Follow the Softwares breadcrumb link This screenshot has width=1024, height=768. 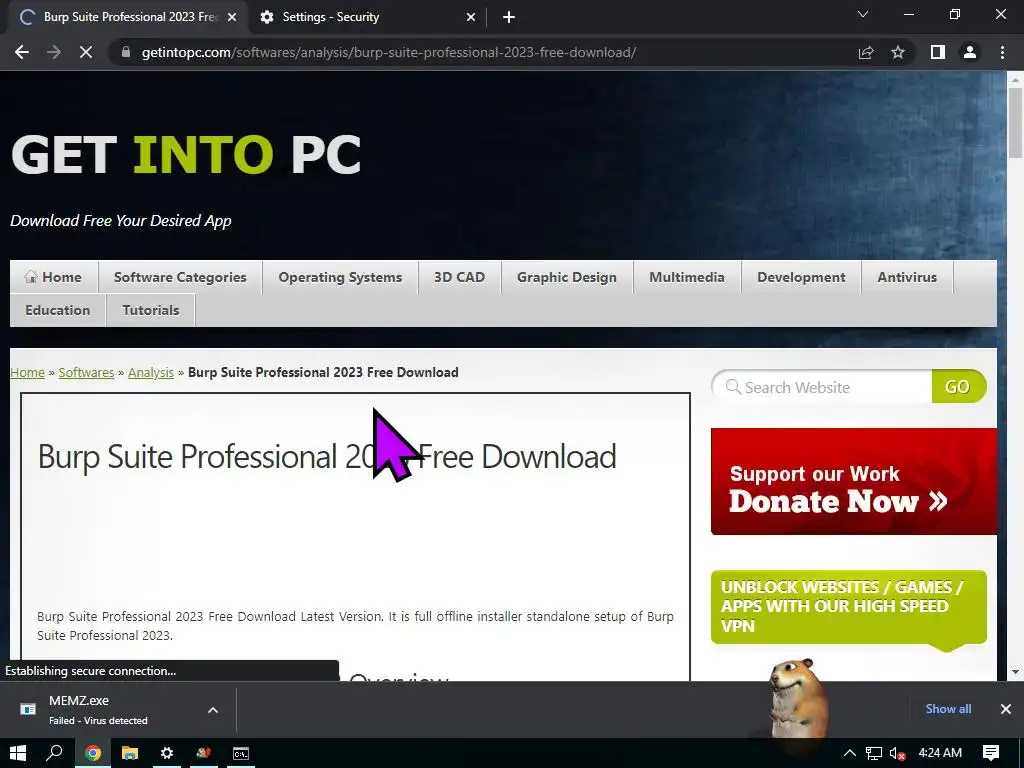pos(86,372)
